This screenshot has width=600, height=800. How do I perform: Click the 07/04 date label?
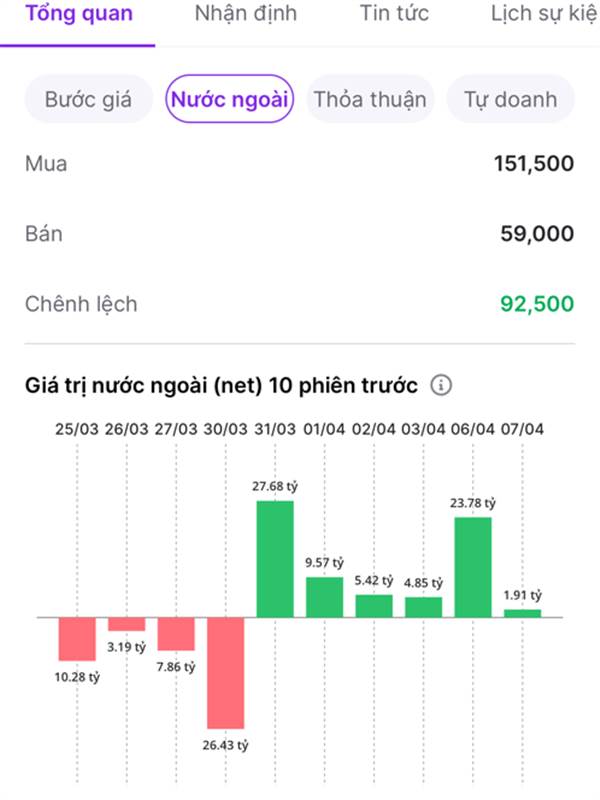tap(522, 429)
